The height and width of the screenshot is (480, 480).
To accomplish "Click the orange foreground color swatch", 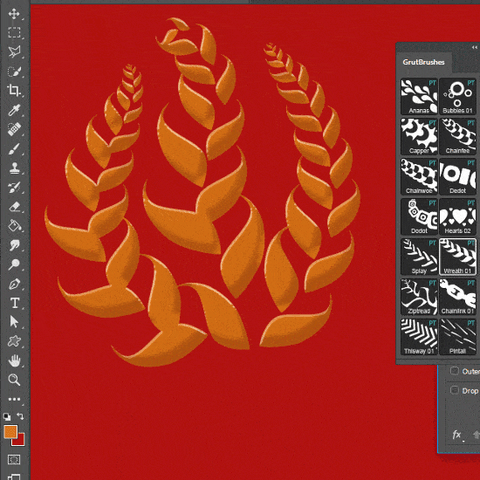I will (11, 432).
